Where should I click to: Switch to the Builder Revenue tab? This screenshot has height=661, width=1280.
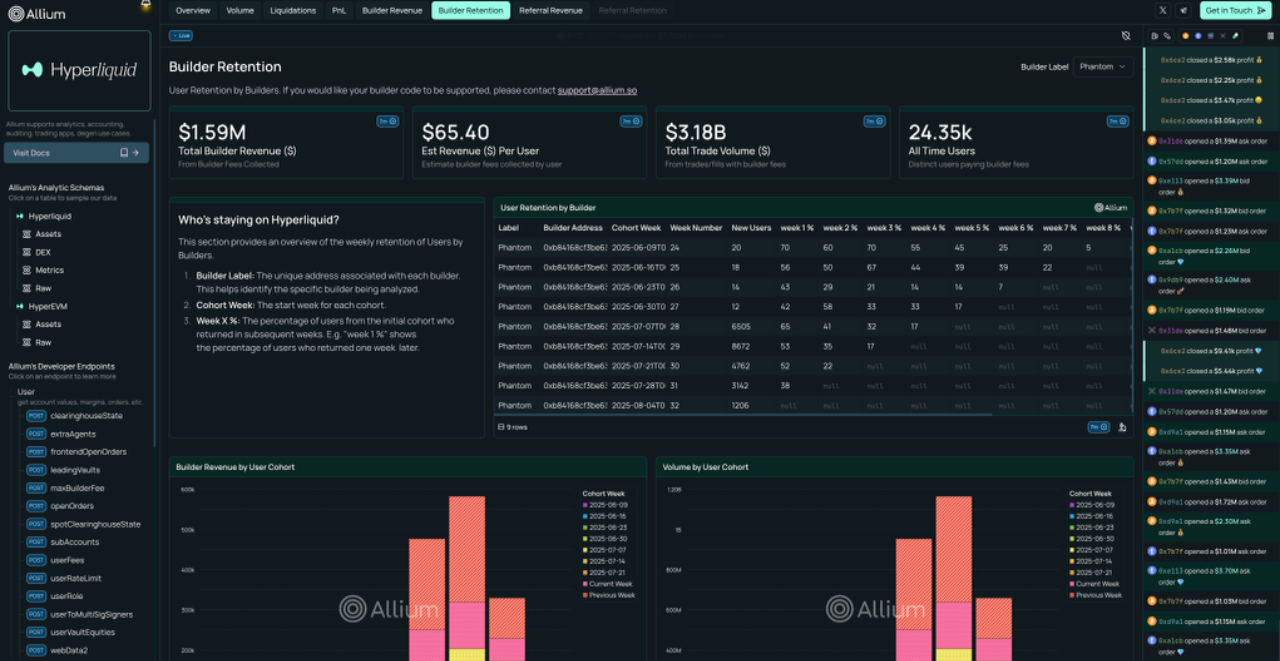click(392, 10)
